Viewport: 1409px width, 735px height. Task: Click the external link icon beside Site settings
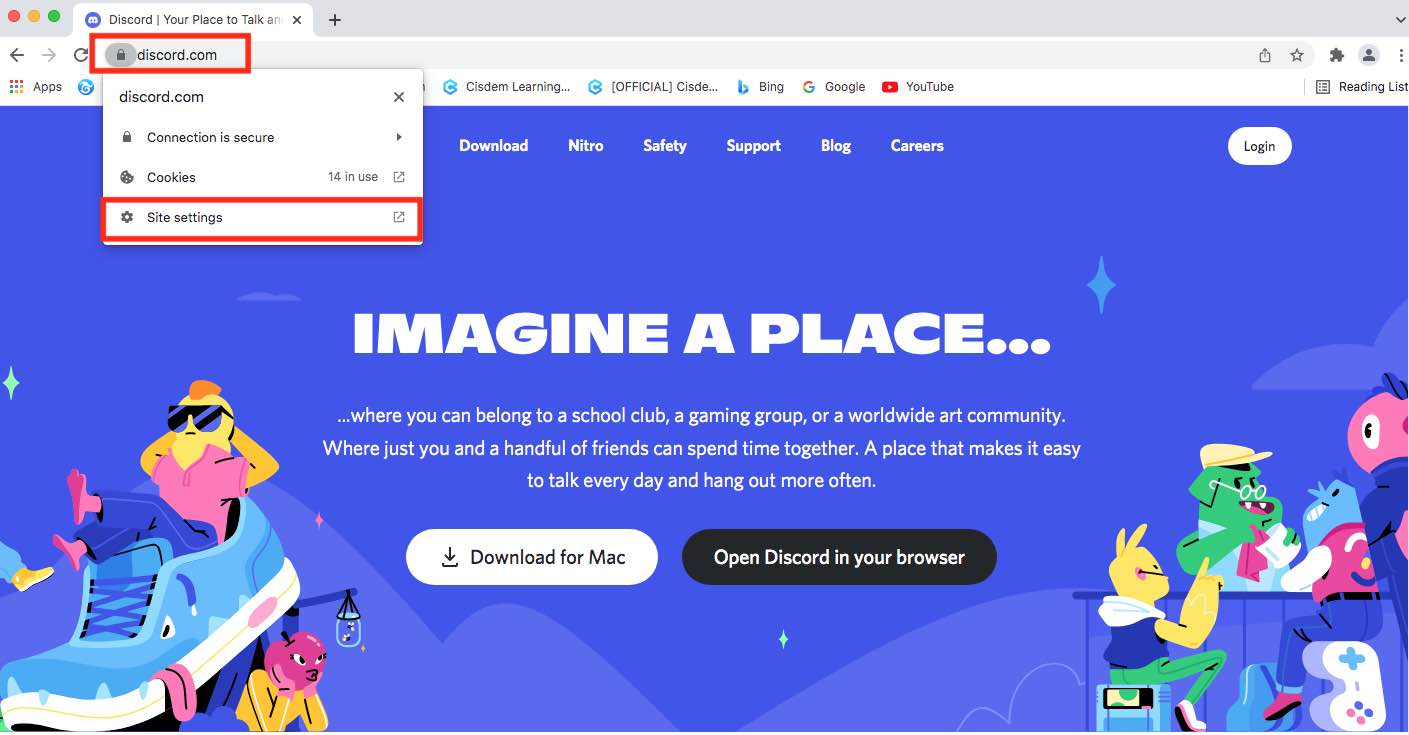[399, 217]
